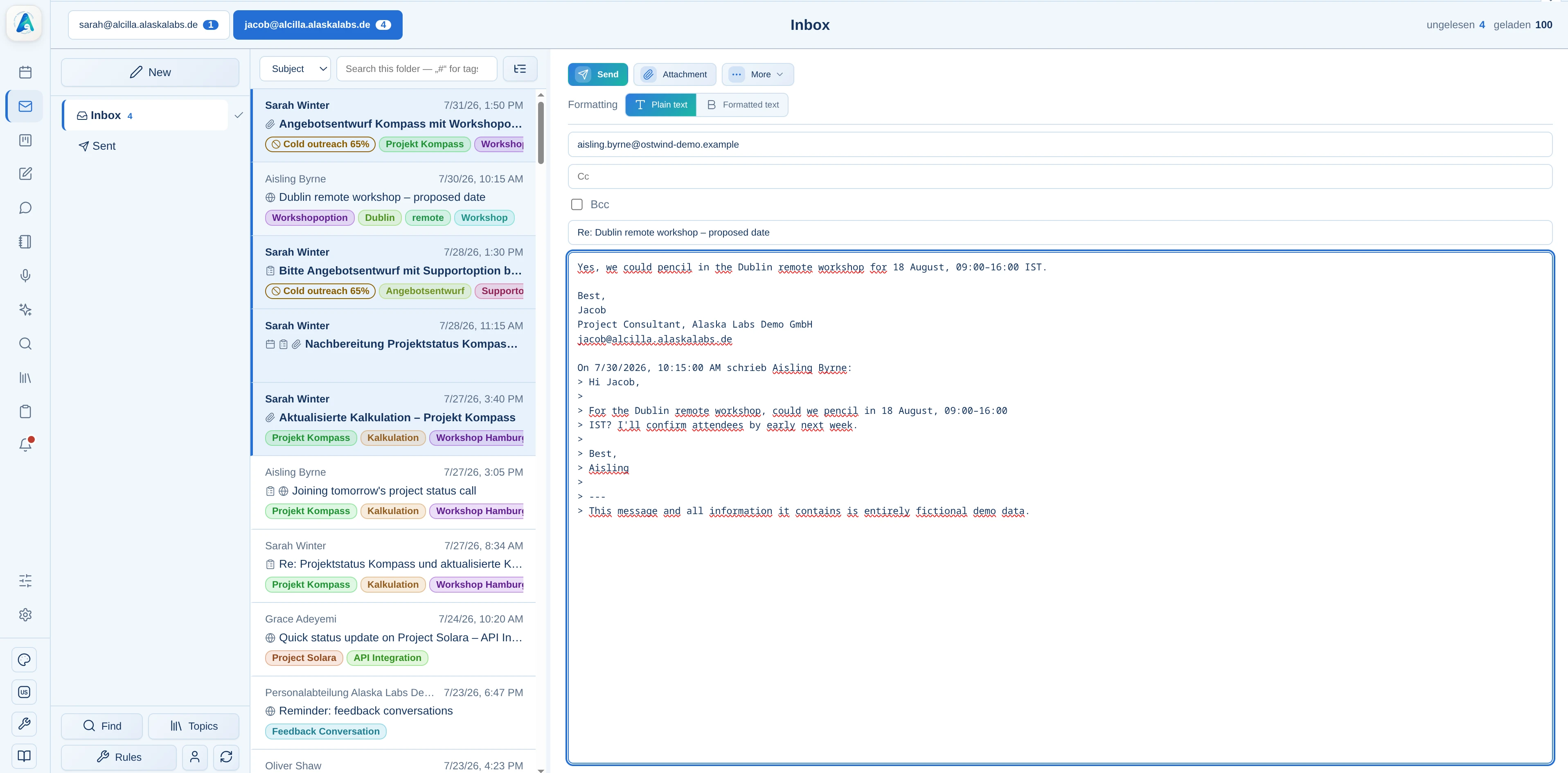Screen dimensions: 1568x773
Task: Open the chat bubble icon in sidebar
Action: click(x=25, y=208)
